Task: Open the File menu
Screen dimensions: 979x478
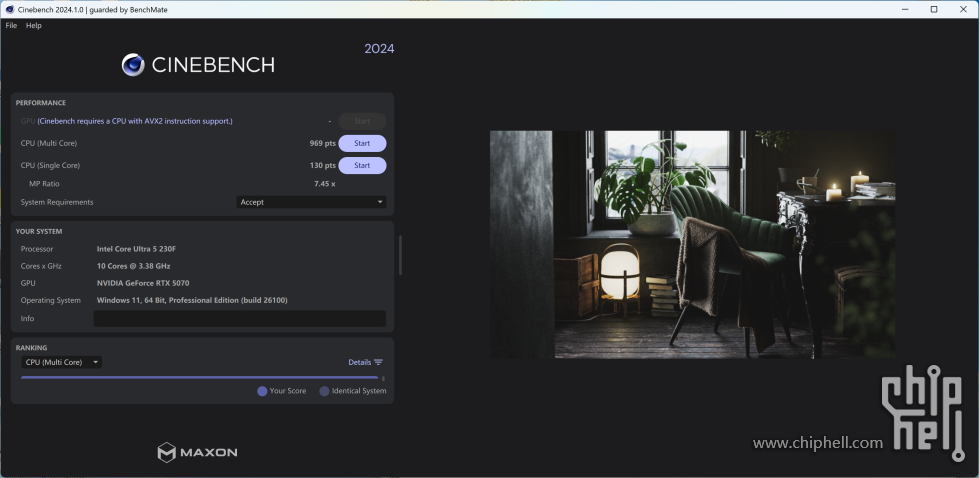Action: click(11, 26)
